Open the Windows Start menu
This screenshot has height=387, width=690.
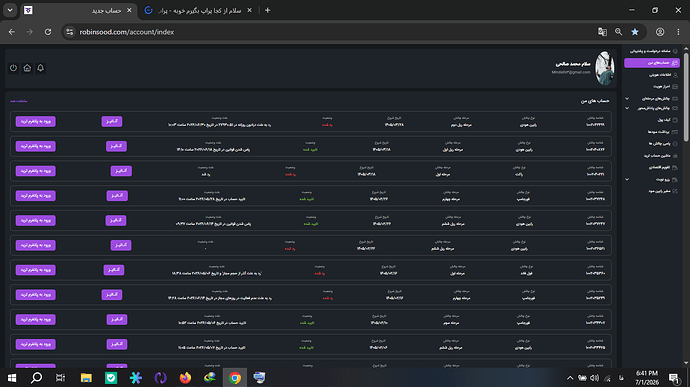tap(12, 378)
